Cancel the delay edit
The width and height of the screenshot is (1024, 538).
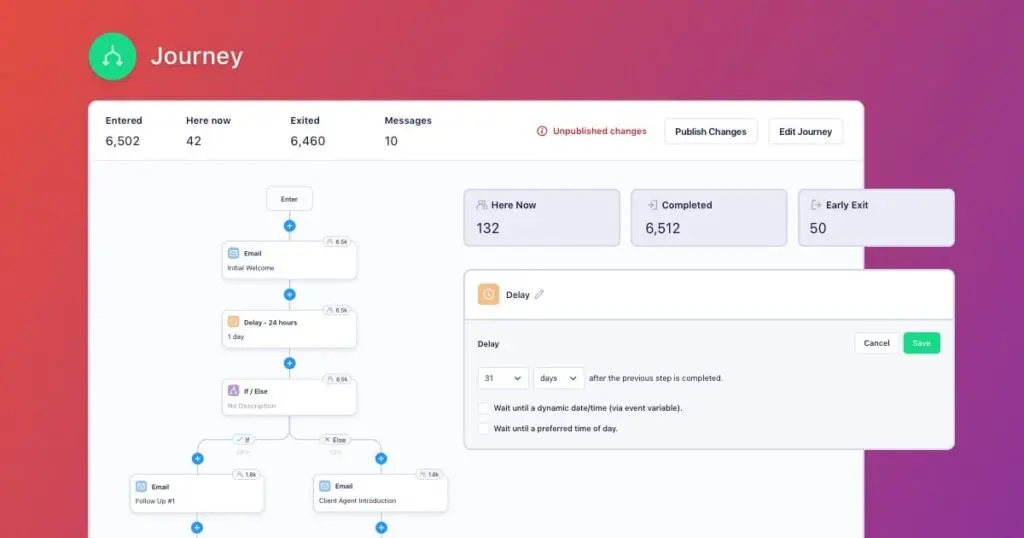(x=876, y=343)
